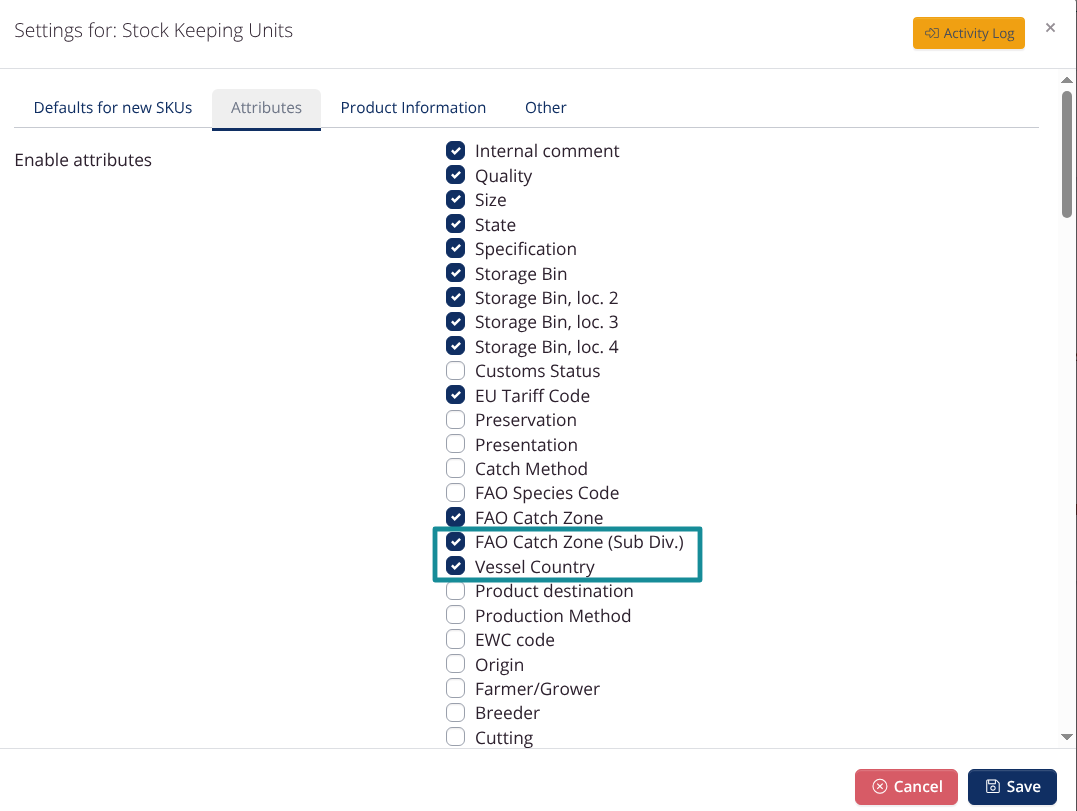The height and width of the screenshot is (811, 1077).
Task: Switch to Defaults for new SKUs tab
Action: [113, 108]
